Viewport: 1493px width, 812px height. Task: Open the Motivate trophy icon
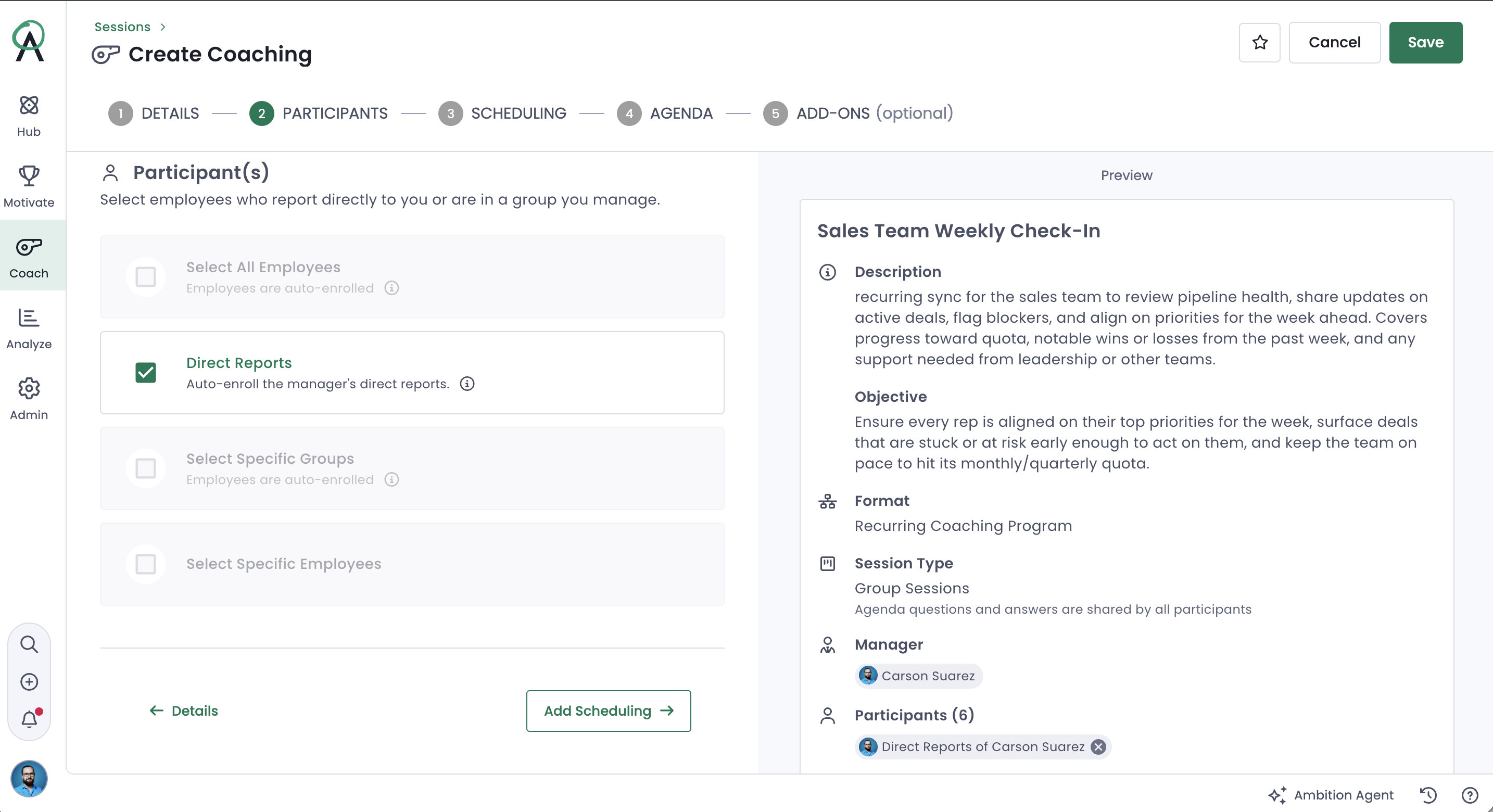(29, 176)
